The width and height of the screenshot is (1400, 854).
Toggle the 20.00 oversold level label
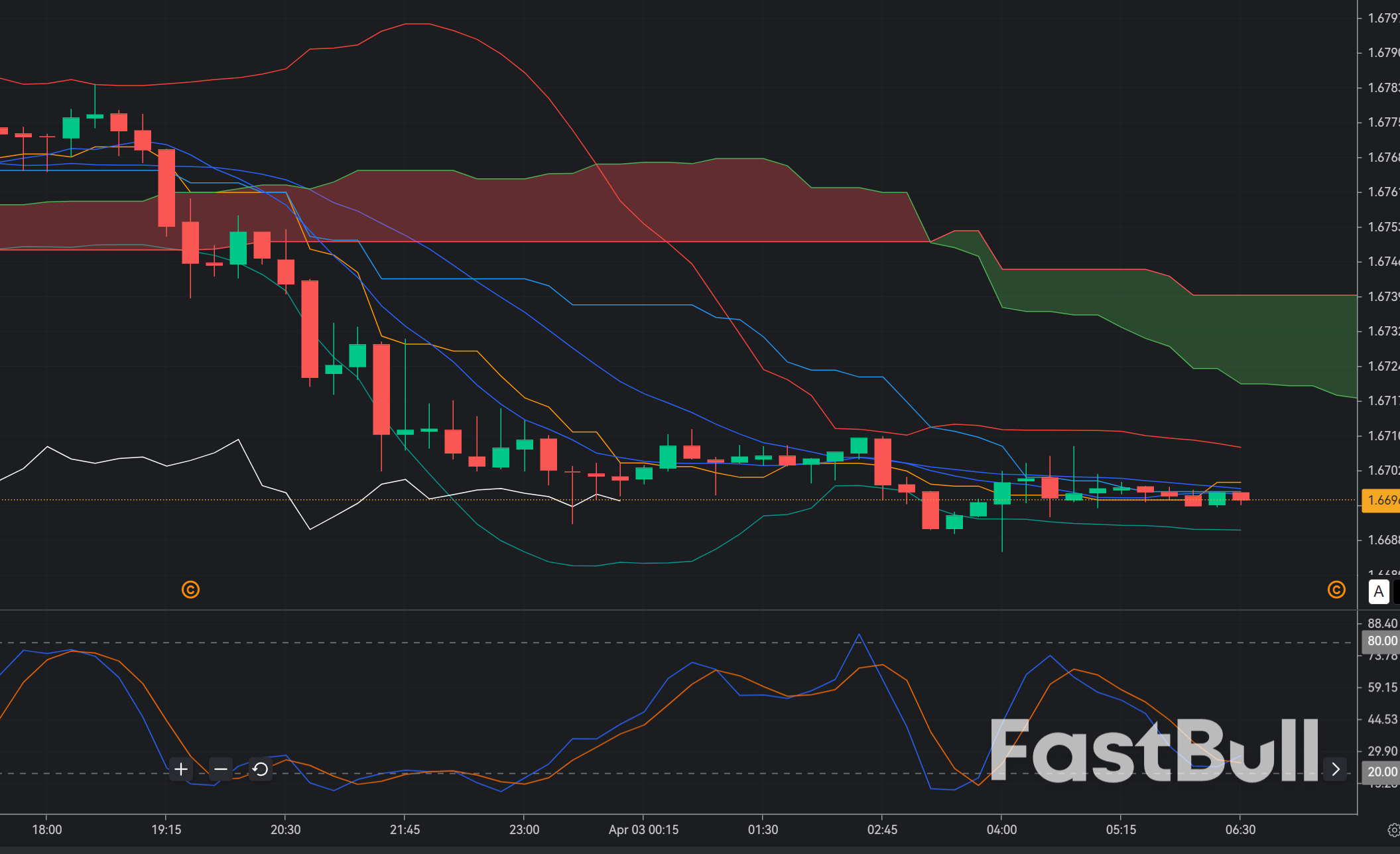(x=1381, y=771)
